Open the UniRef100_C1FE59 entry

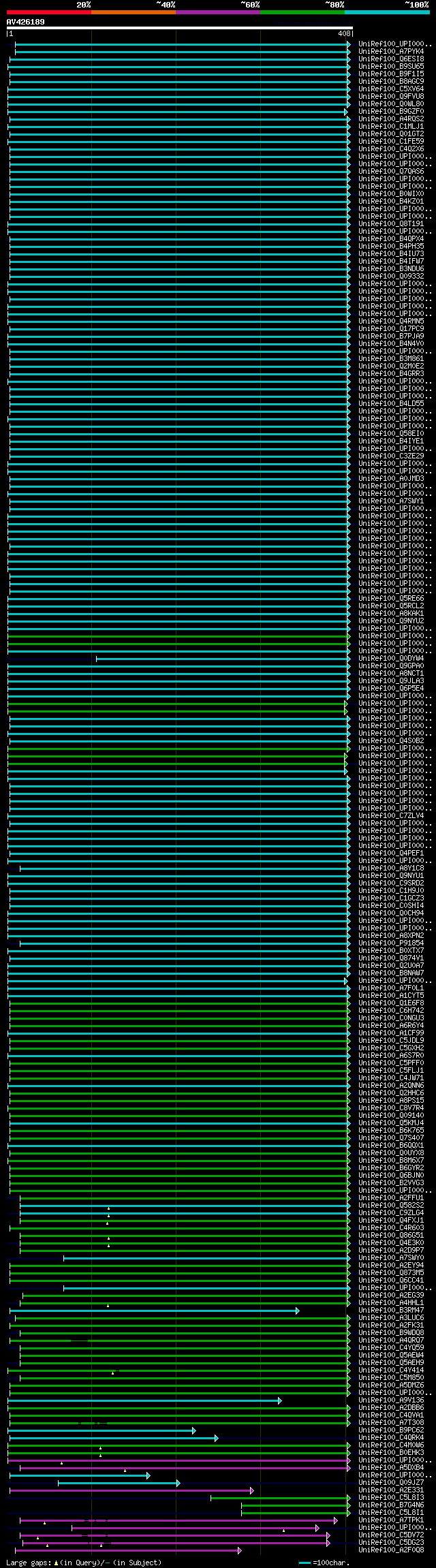(x=391, y=141)
